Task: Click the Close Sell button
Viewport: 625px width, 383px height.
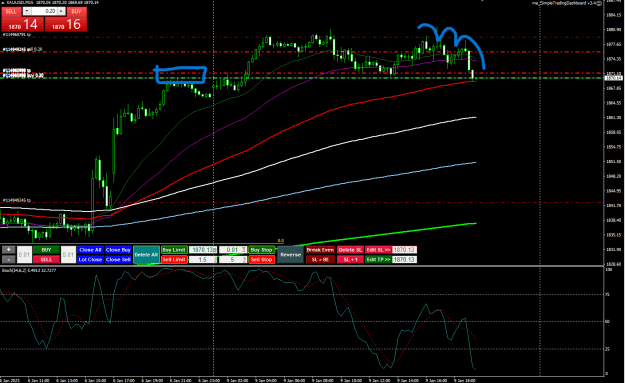Action: [x=118, y=259]
